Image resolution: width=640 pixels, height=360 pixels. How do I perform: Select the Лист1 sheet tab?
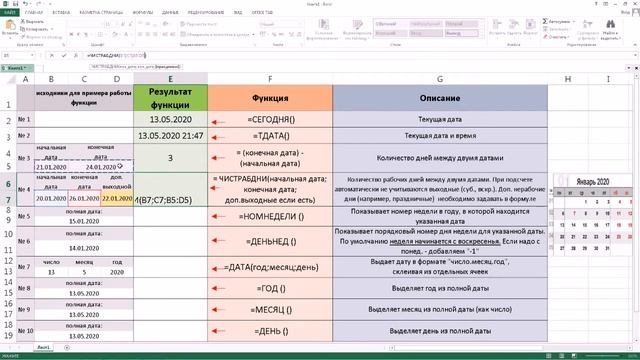(43, 347)
